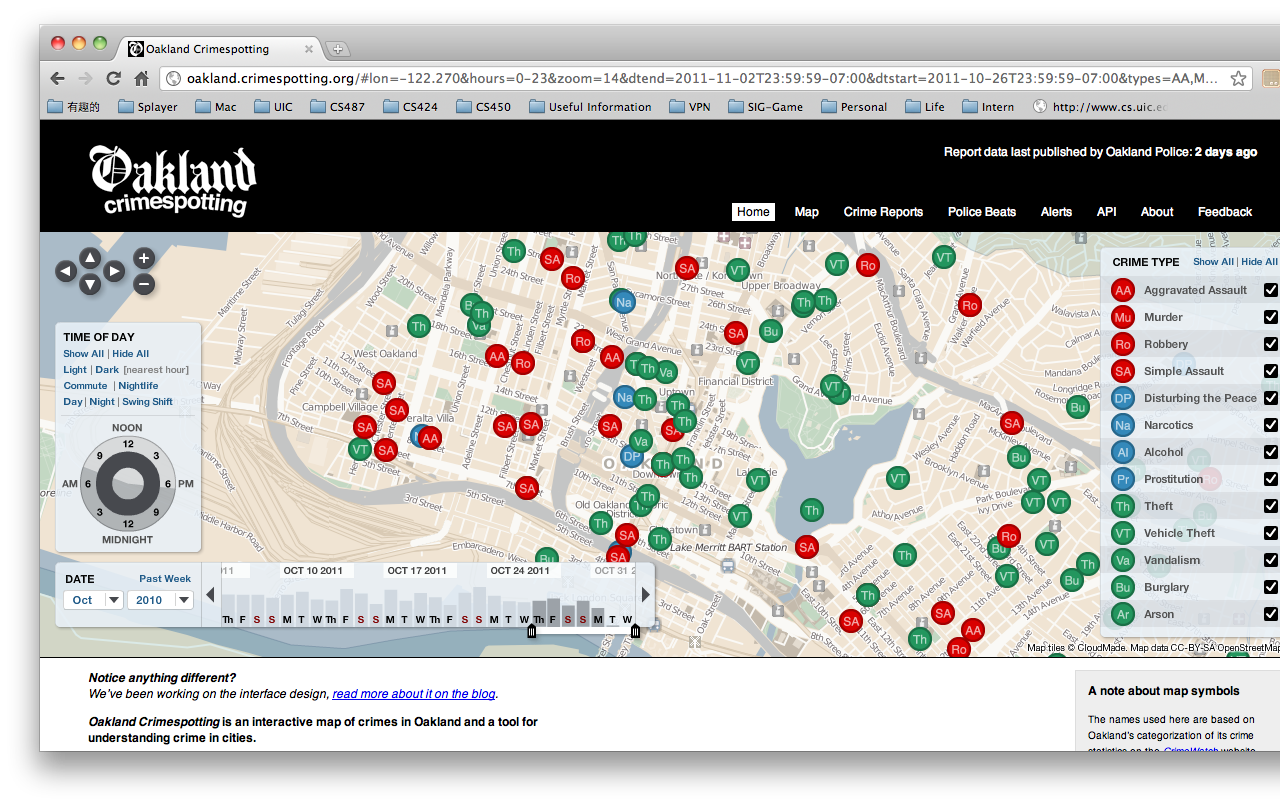Open the Oct month dropdown
The image size is (1280, 800).
[x=93, y=600]
